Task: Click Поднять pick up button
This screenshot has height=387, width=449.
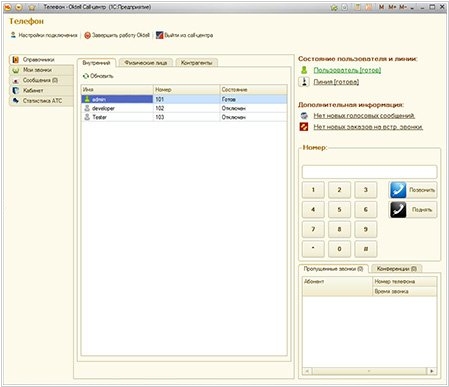Action: [413, 209]
